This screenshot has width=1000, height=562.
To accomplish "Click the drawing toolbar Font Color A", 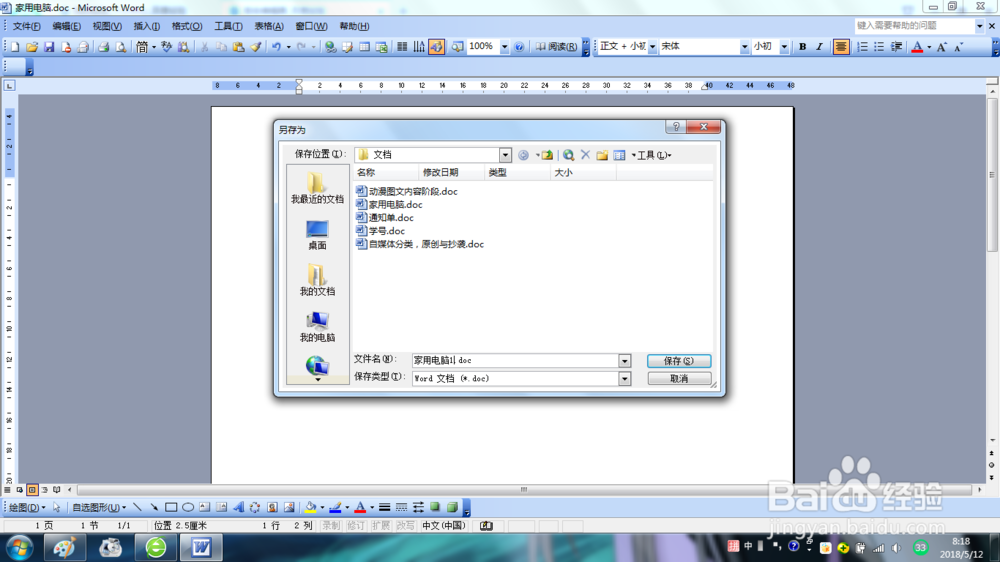I will pyautogui.click(x=360, y=508).
